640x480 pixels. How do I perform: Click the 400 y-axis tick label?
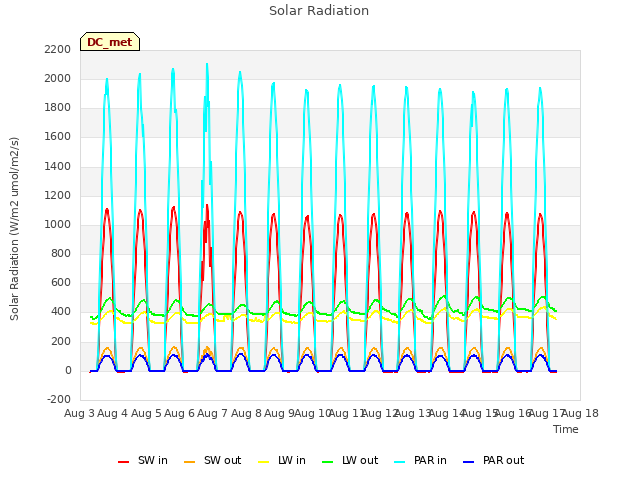click(x=61, y=312)
